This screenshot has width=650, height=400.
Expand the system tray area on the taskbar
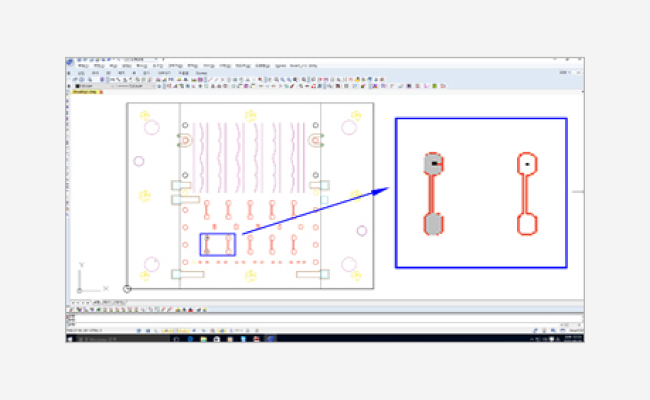coord(529,339)
